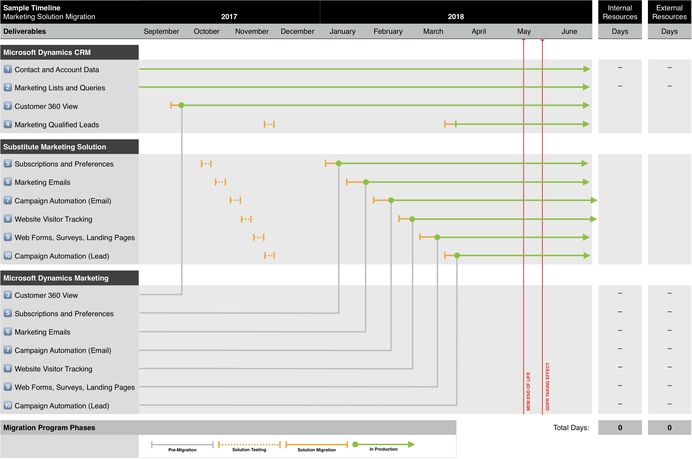Click the green production dot on CRM Customer 360 View
The image size is (692, 459).
tap(181, 105)
